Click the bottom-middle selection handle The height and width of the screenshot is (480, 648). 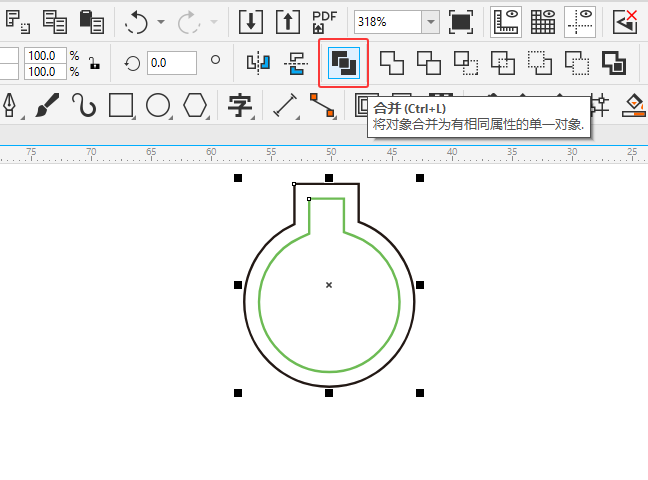329,393
